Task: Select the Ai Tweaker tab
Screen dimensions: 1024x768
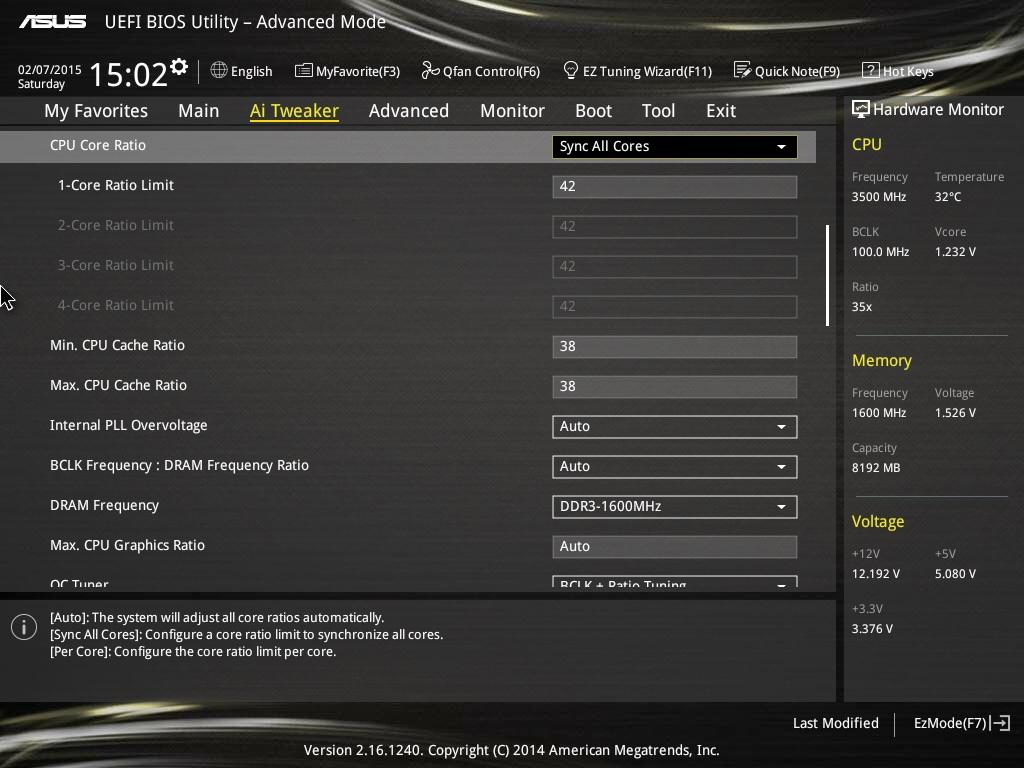Action: click(x=294, y=111)
